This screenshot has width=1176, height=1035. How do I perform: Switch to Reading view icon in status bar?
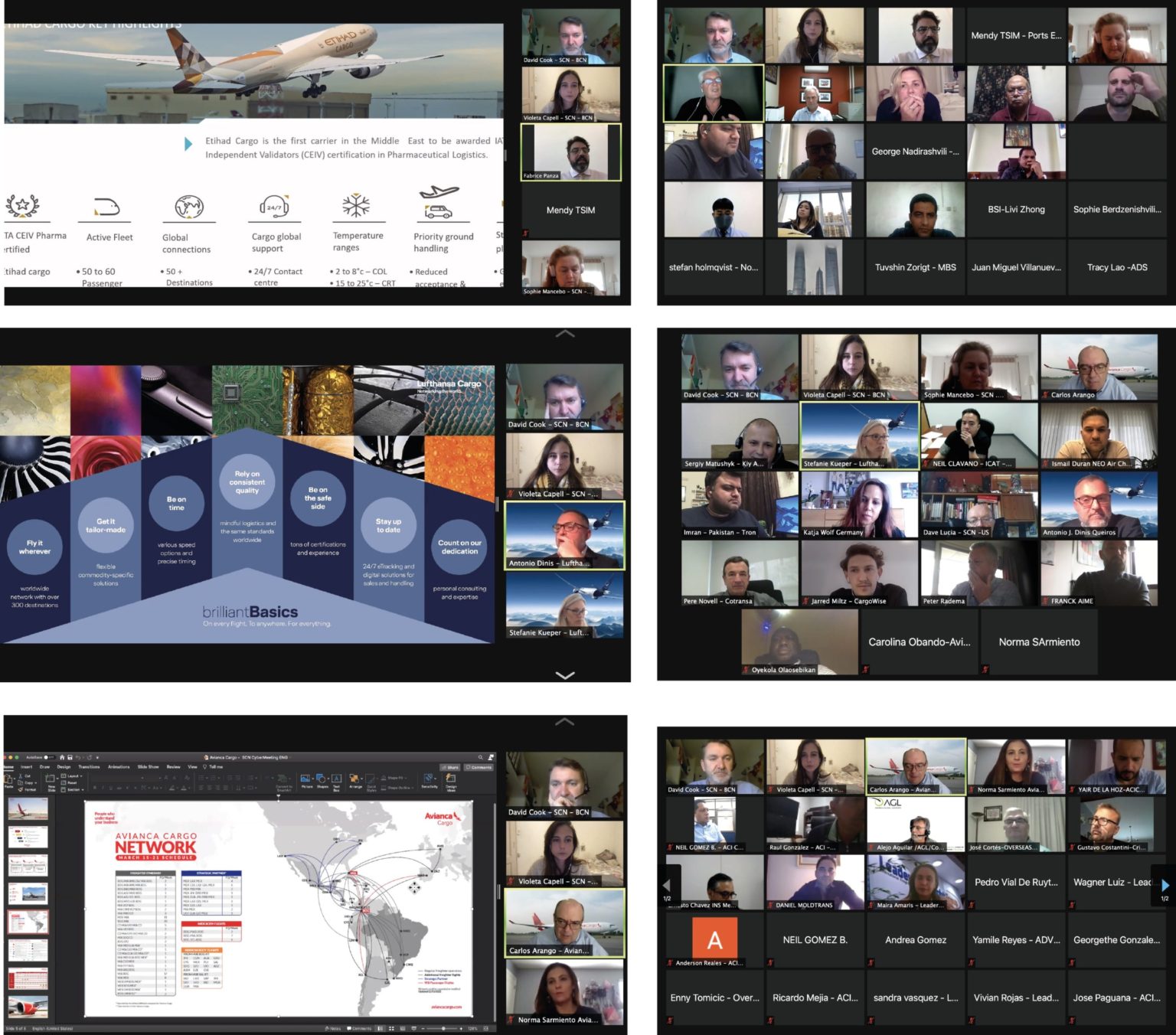tap(402, 1028)
